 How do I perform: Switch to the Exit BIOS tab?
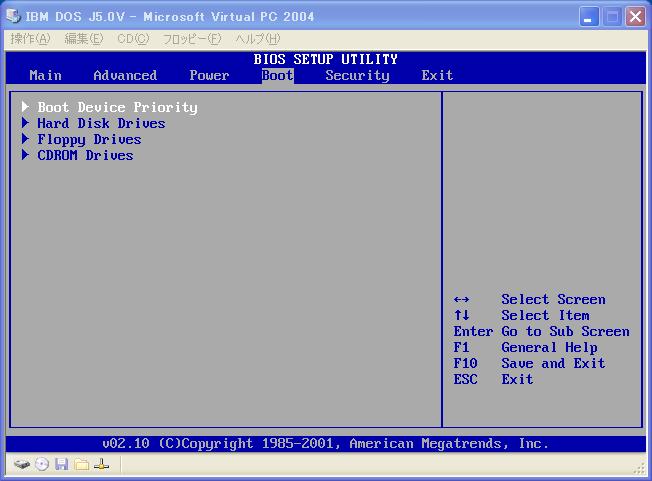[x=437, y=75]
